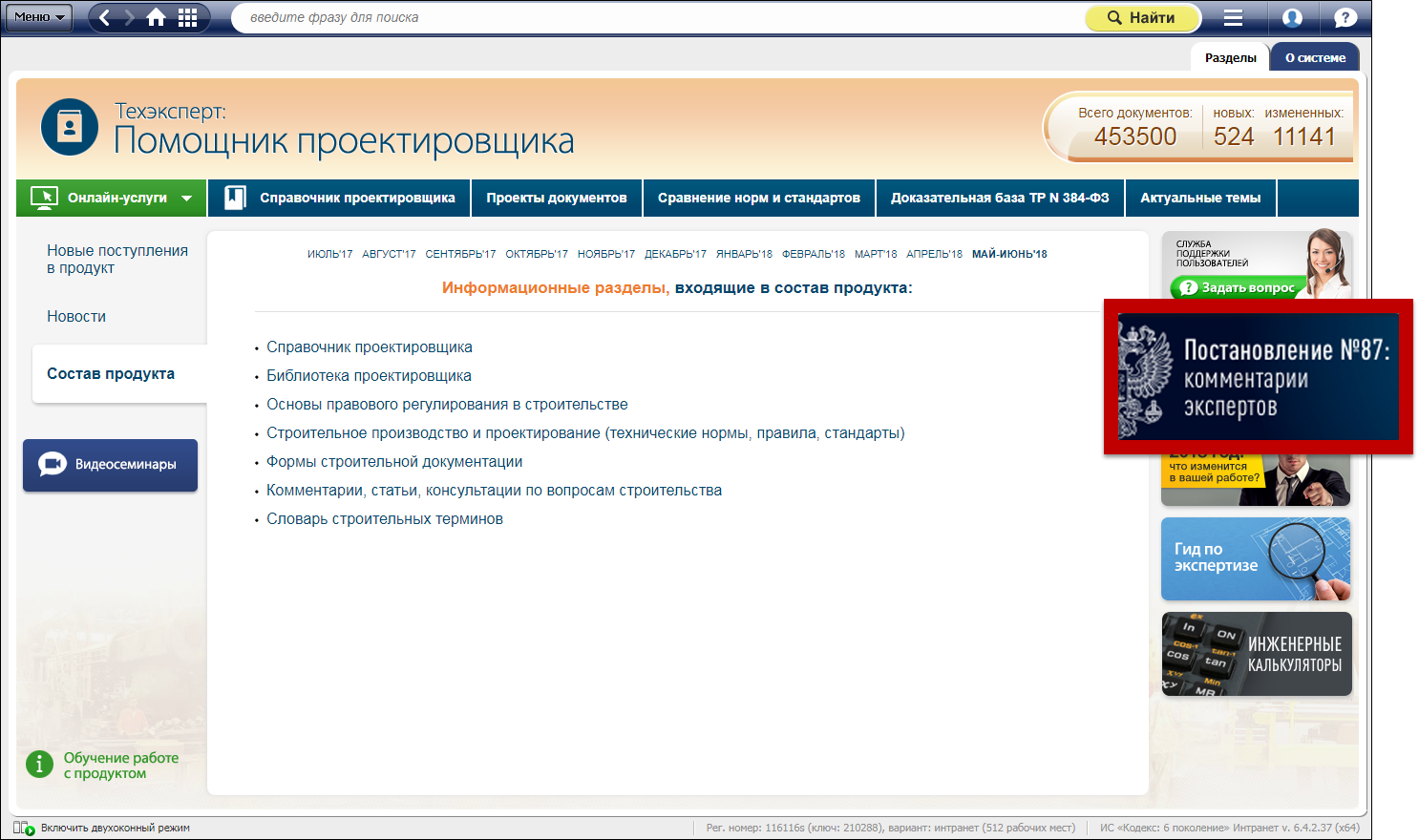The width and height of the screenshot is (1419, 840).
Task: Click the forward arrow navigation icon
Action: coord(130,17)
